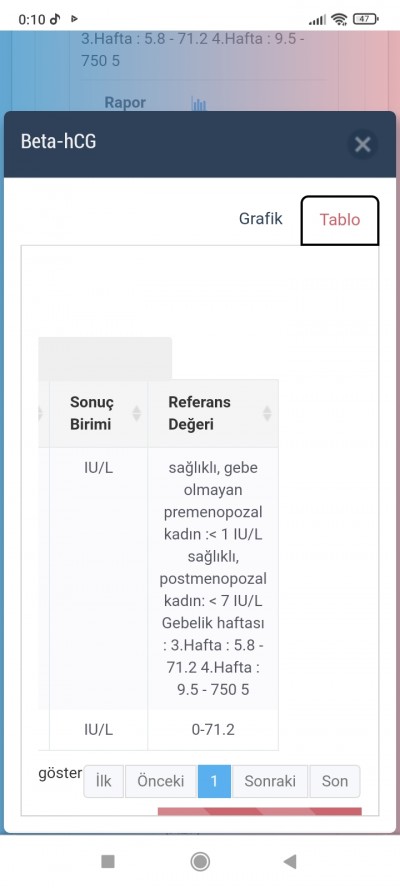Go to İlk page

[x=104, y=781]
